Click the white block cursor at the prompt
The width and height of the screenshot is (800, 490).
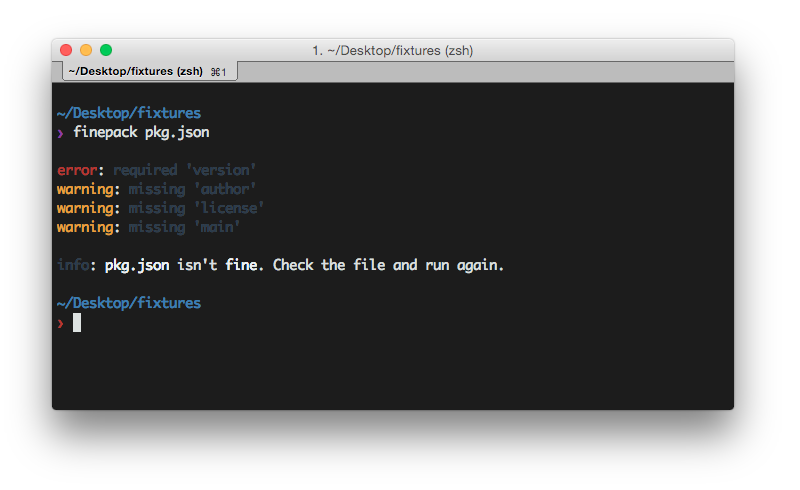coord(77,322)
